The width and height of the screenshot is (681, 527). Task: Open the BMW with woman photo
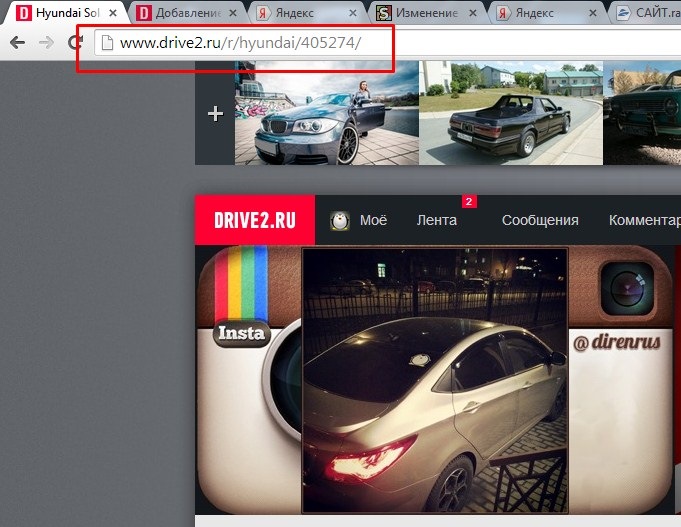(327, 113)
